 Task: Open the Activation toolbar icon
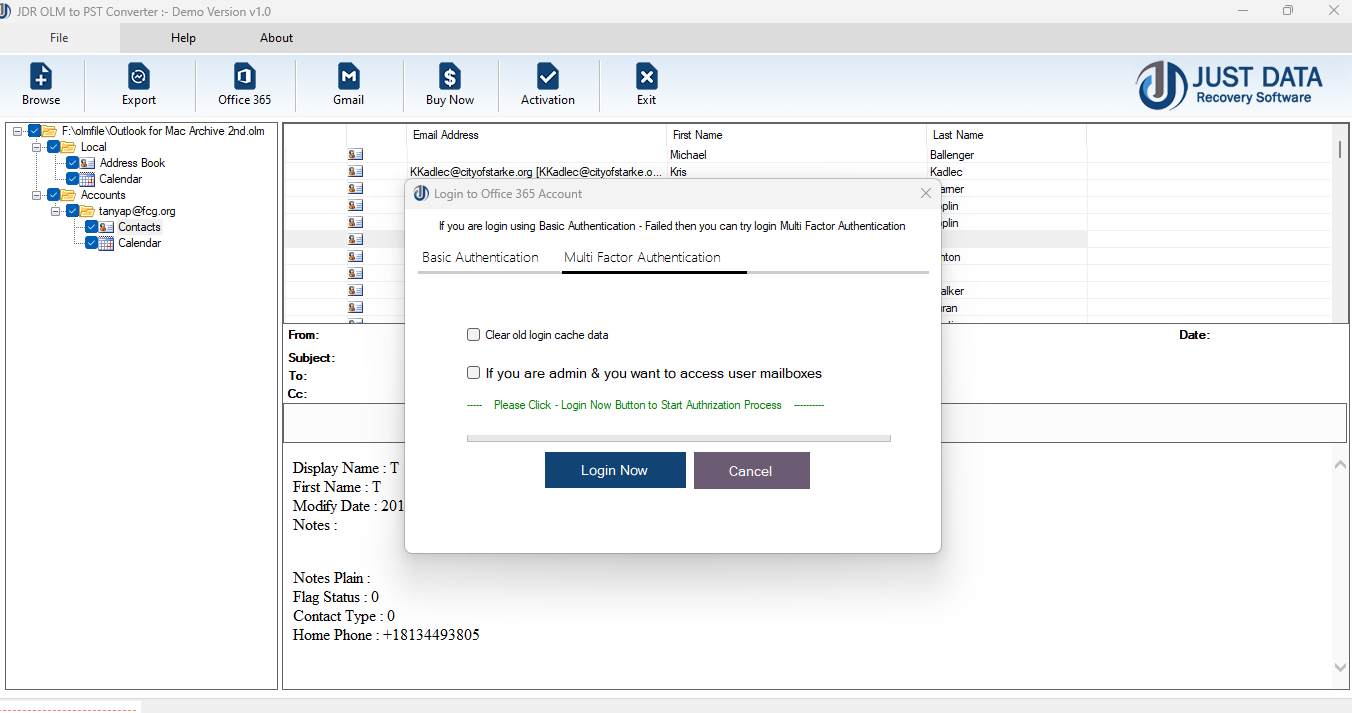[x=548, y=76]
